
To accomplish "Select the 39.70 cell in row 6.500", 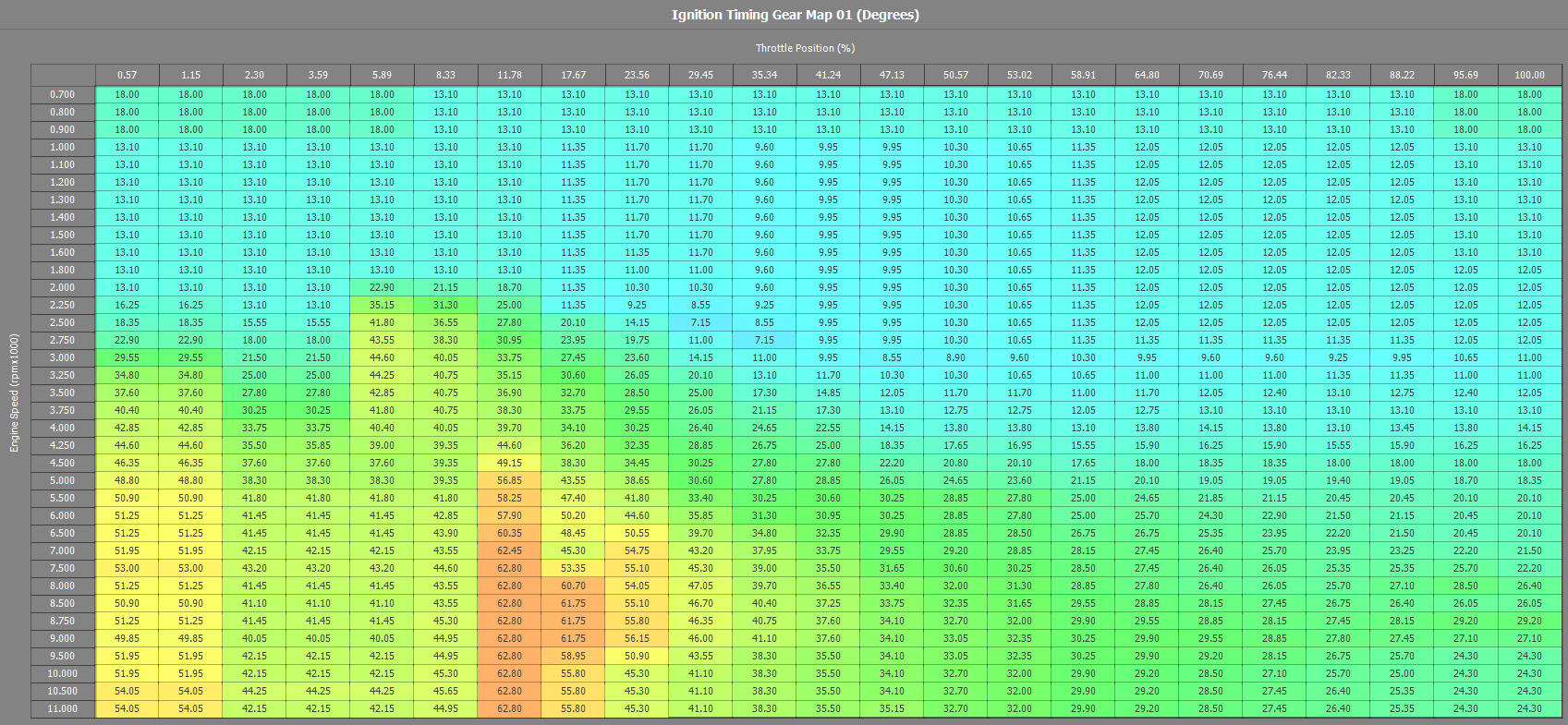I will (x=701, y=533).
